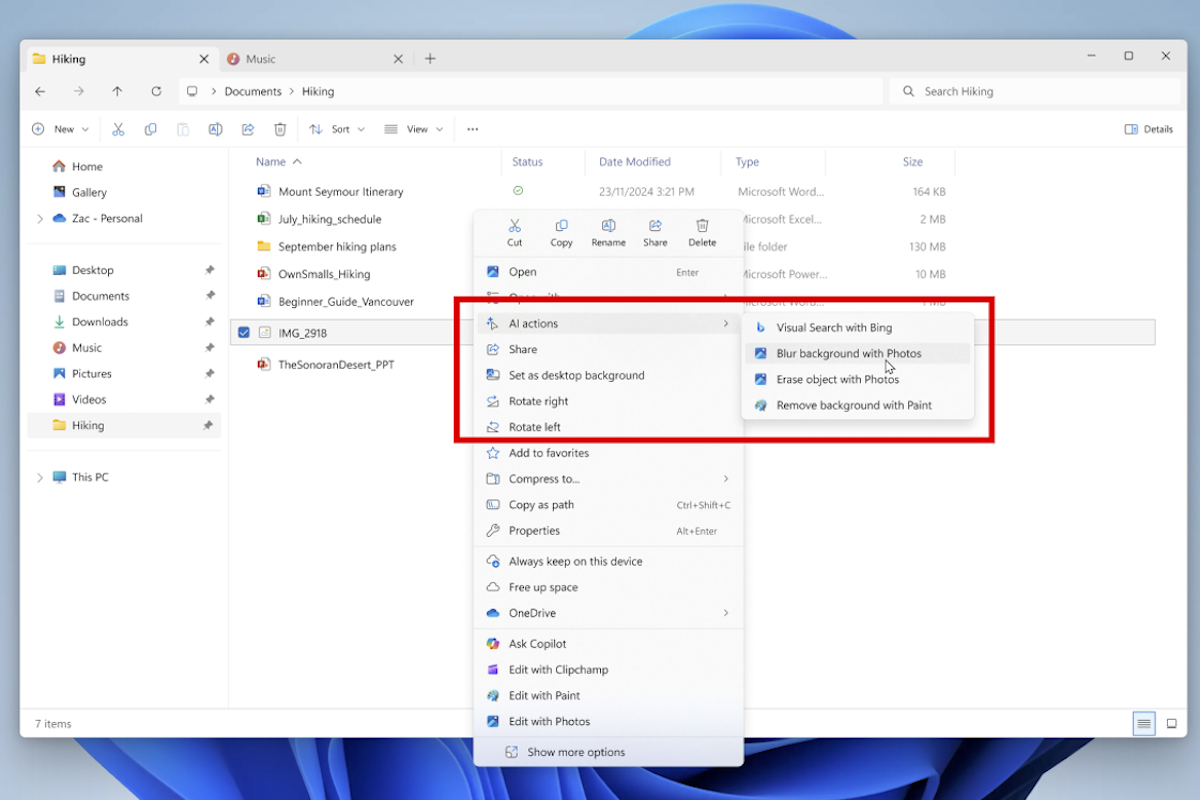This screenshot has width=1200, height=800.
Task: Click the Refresh icon beside the address bar
Action: point(156,91)
